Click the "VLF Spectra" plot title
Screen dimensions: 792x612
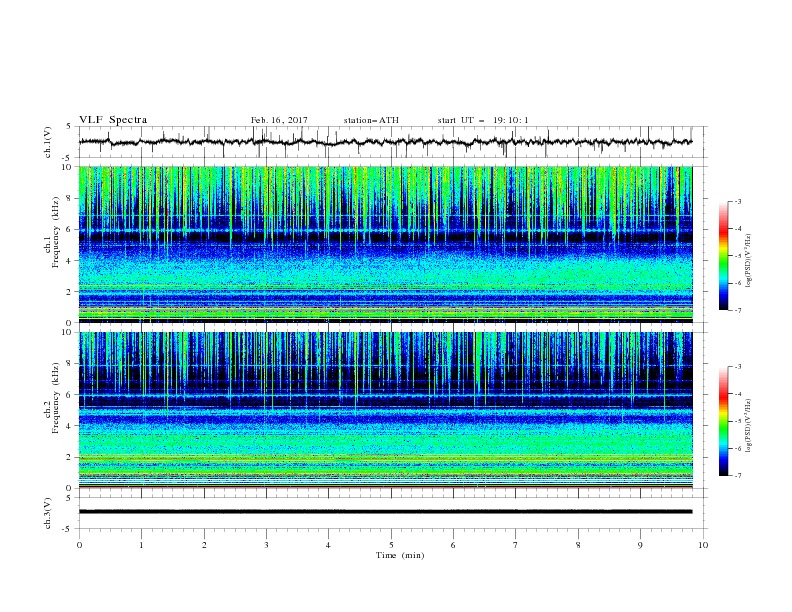pyautogui.click(x=113, y=120)
